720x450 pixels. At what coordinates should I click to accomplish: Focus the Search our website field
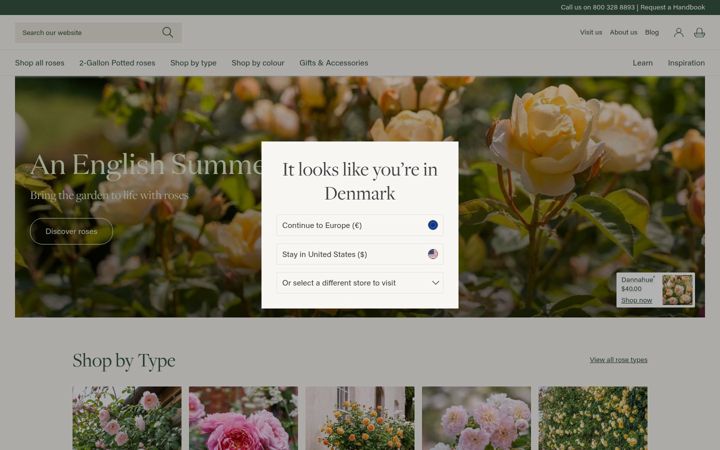click(x=98, y=33)
